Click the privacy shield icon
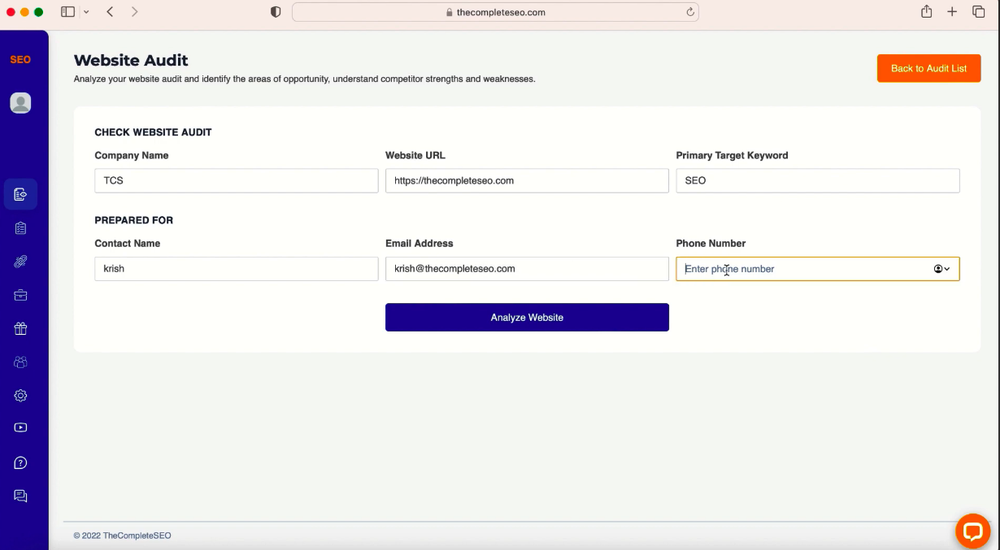Screen dimensions: 1000x550 coord(276,11)
